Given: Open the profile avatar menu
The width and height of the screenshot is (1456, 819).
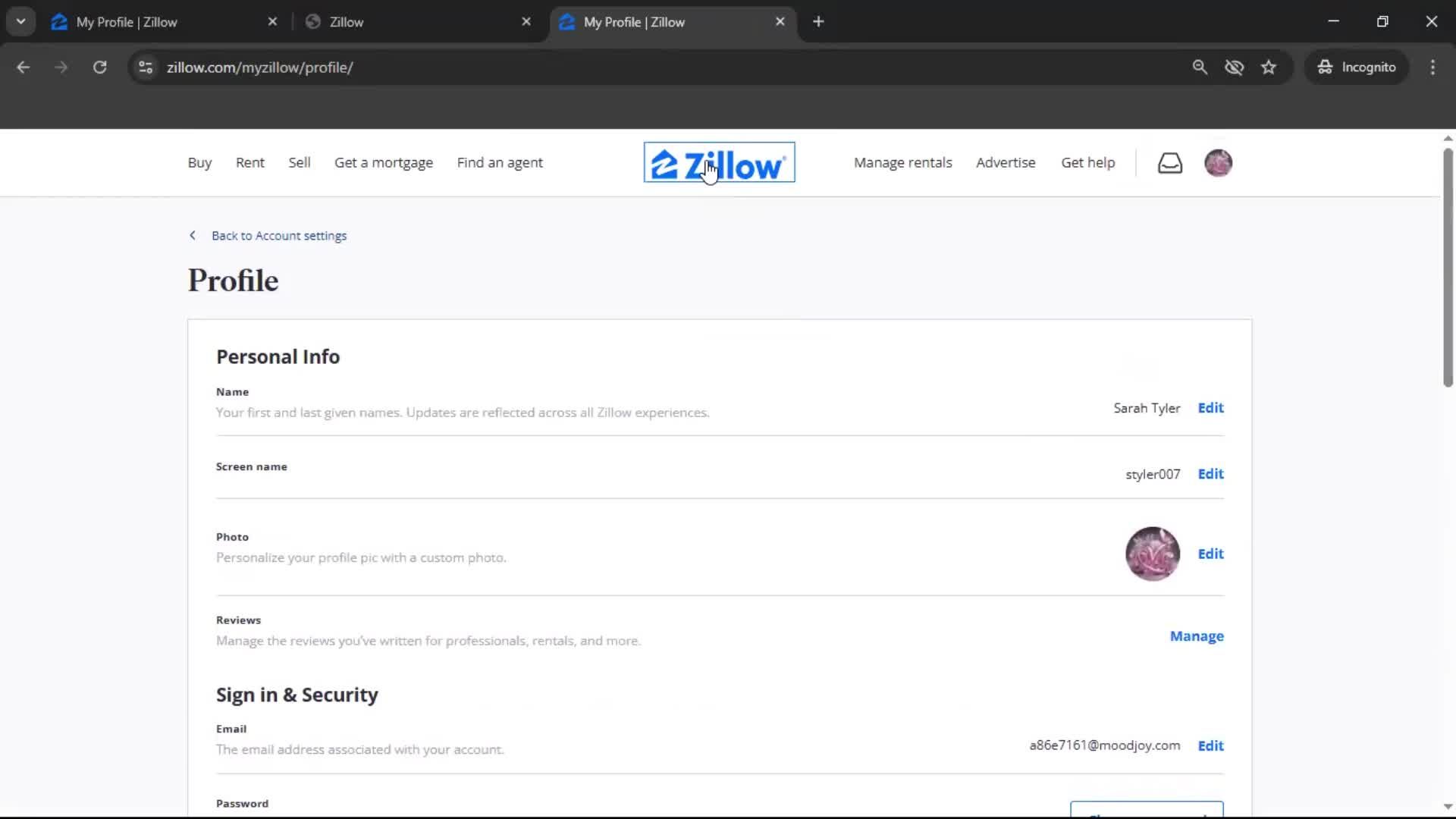Looking at the screenshot, I should click(1219, 163).
